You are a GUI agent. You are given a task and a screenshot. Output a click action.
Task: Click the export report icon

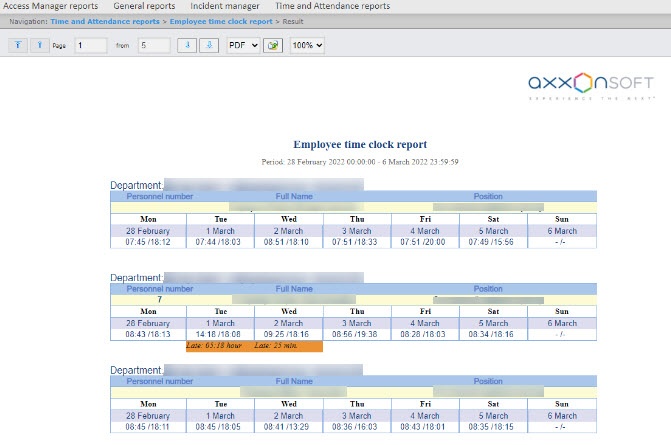click(273, 46)
